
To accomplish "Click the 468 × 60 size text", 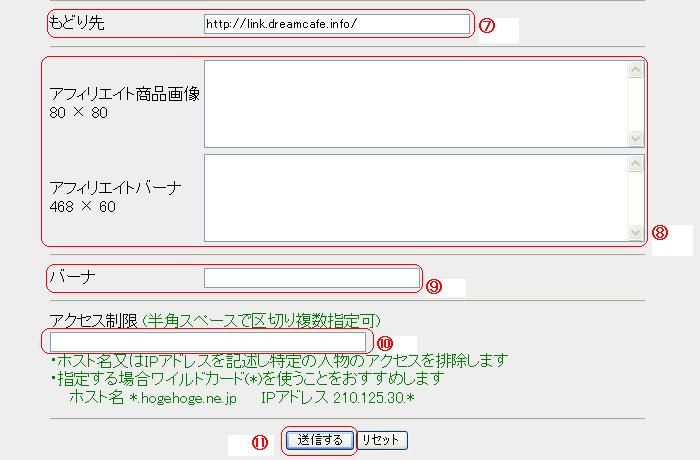I will [x=83, y=206].
